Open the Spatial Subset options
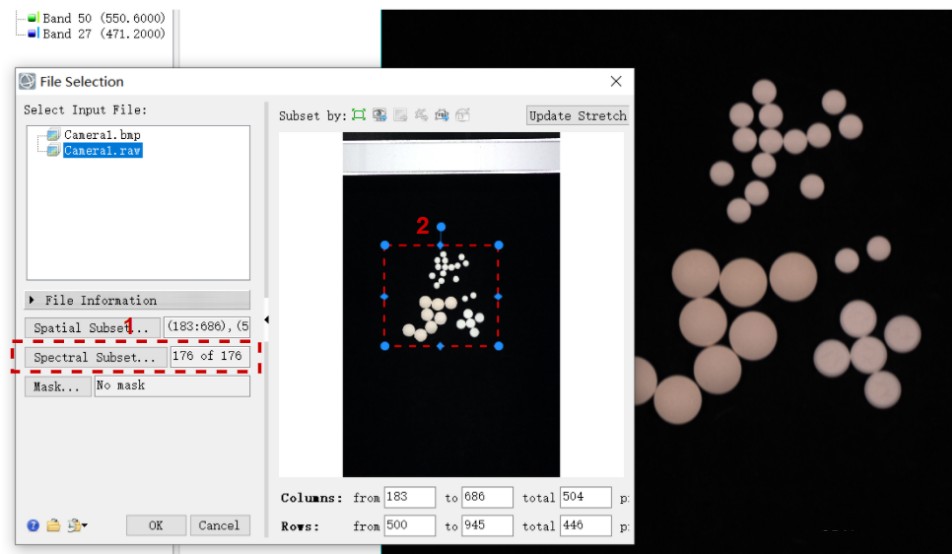 click(x=92, y=327)
